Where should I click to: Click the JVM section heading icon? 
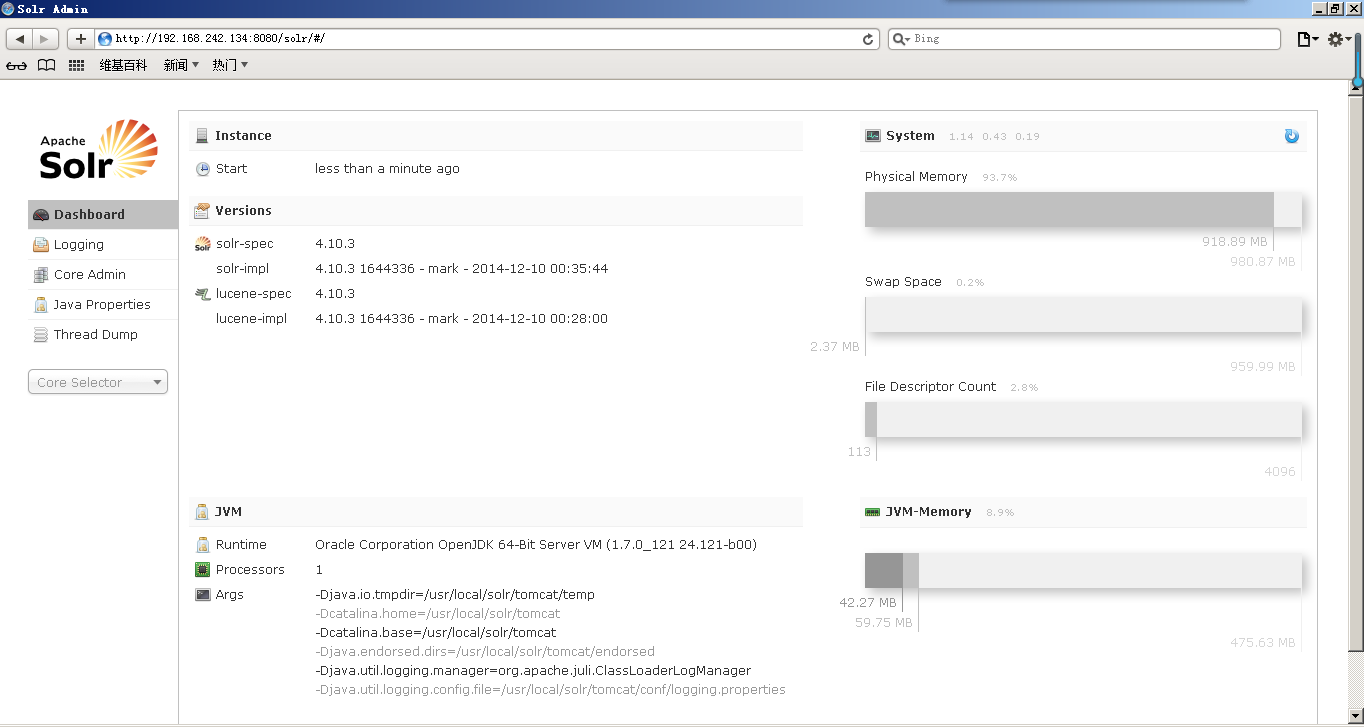pos(202,512)
